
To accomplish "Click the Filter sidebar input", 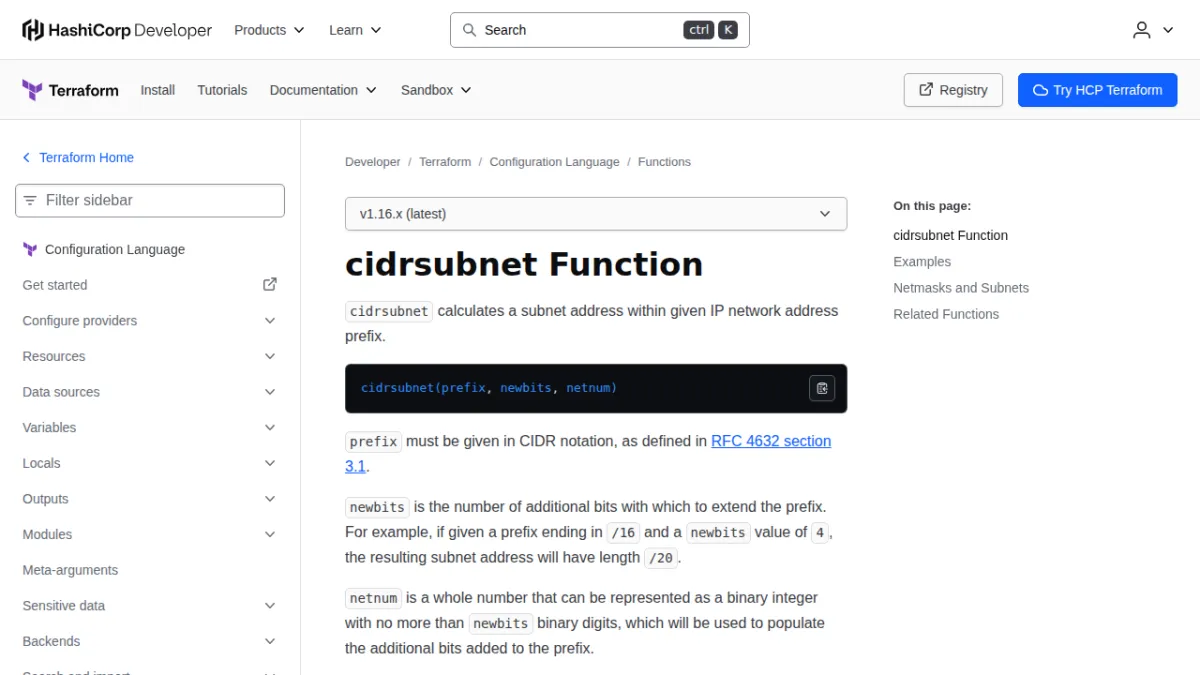I will [150, 201].
